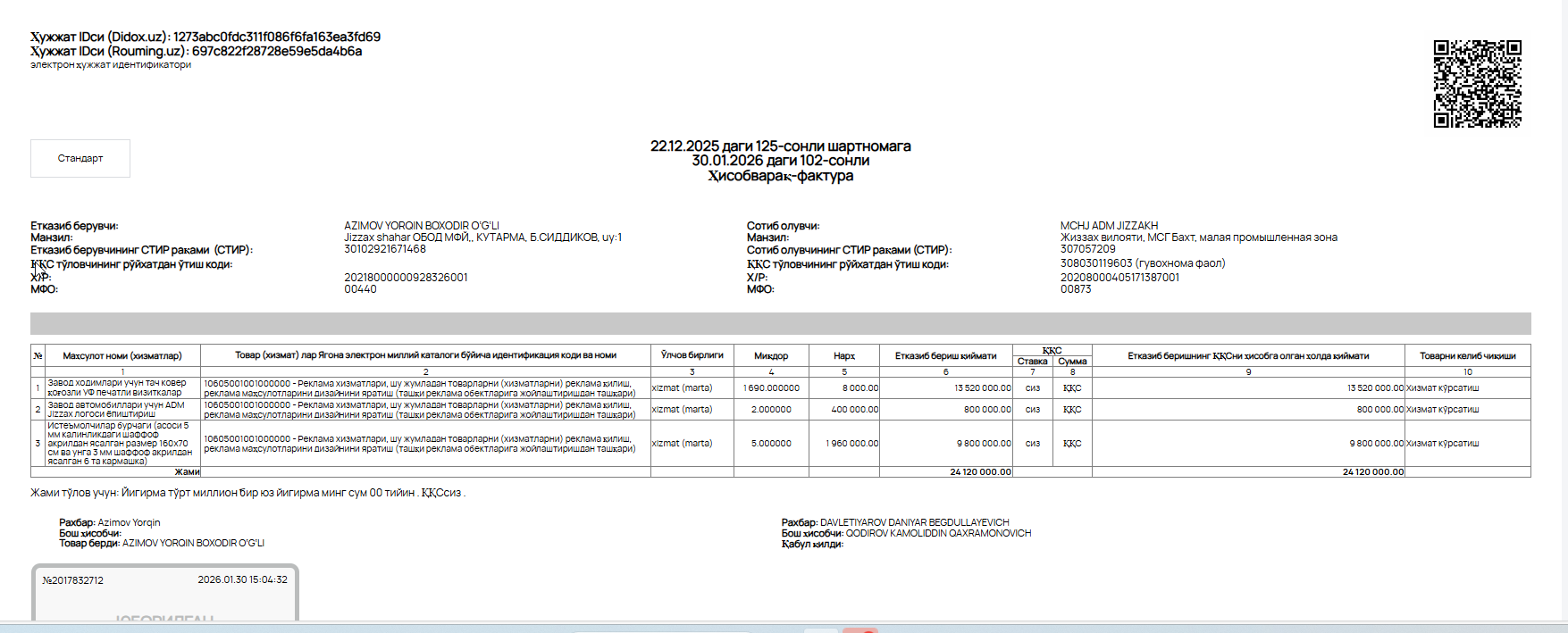The height and width of the screenshot is (633, 1568).
Task: Click 'Етказиб бериш қиймати' column header
Action: (x=945, y=355)
